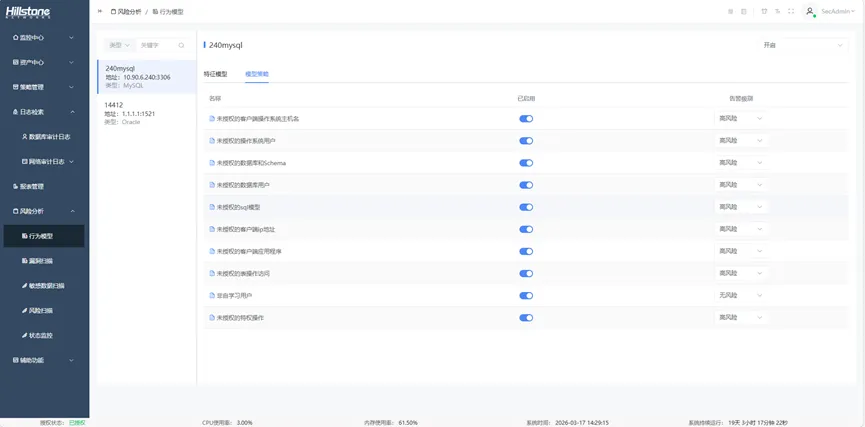The image size is (865, 427).
Task: Open the 类型 filter dropdown
Action: click(x=119, y=45)
